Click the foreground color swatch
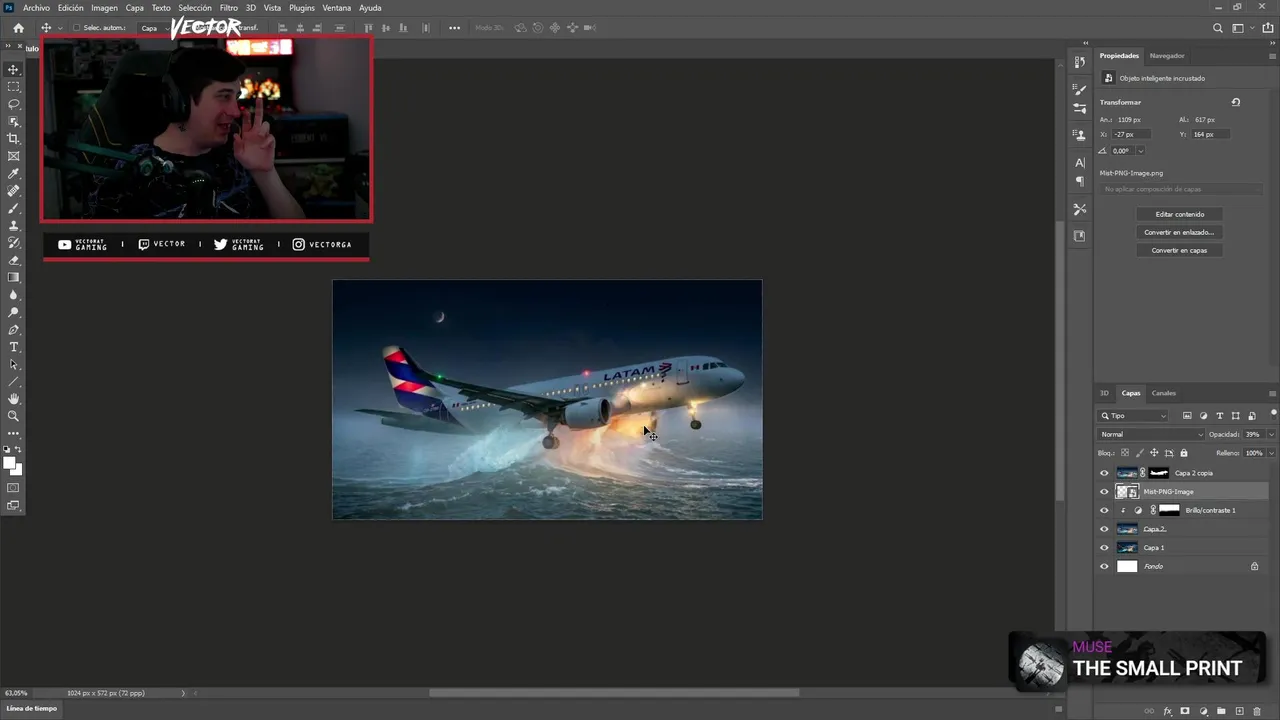 point(10,463)
